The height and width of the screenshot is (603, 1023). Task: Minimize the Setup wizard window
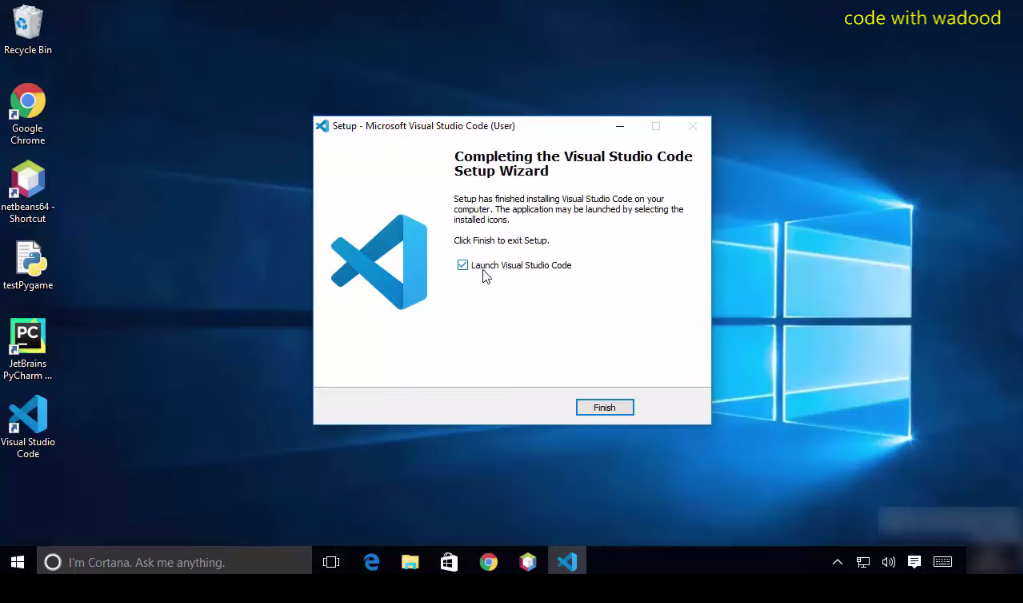point(620,126)
